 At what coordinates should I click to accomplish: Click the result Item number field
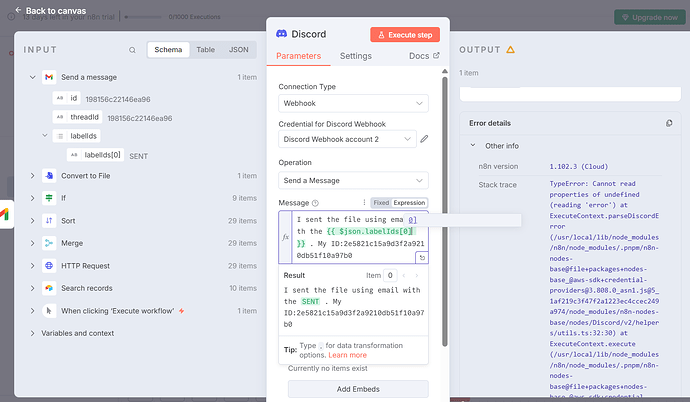390,275
